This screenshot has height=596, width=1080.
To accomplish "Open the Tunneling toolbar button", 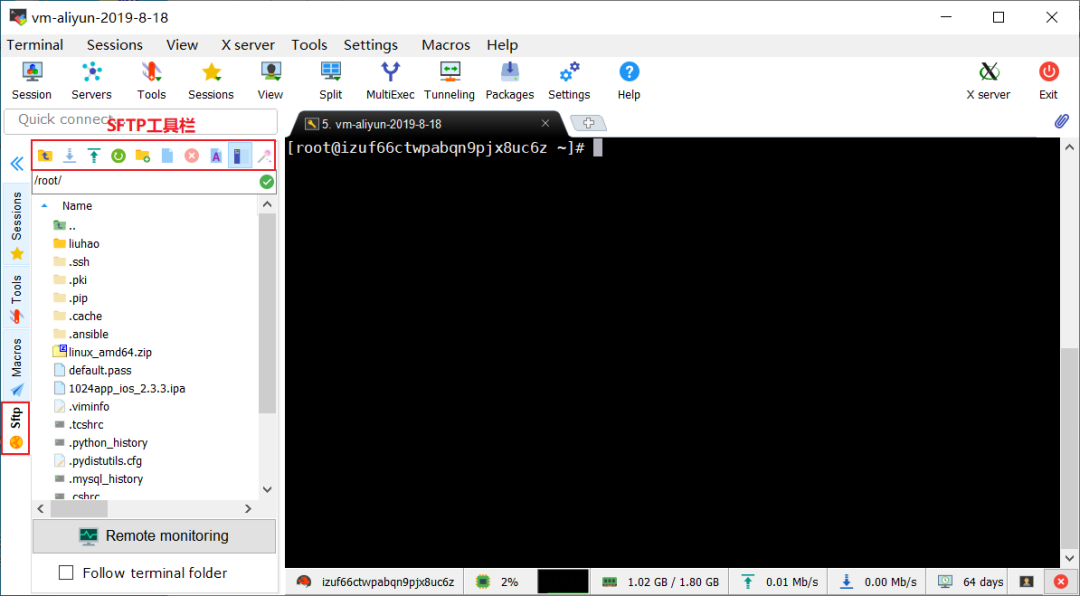I will [450, 81].
